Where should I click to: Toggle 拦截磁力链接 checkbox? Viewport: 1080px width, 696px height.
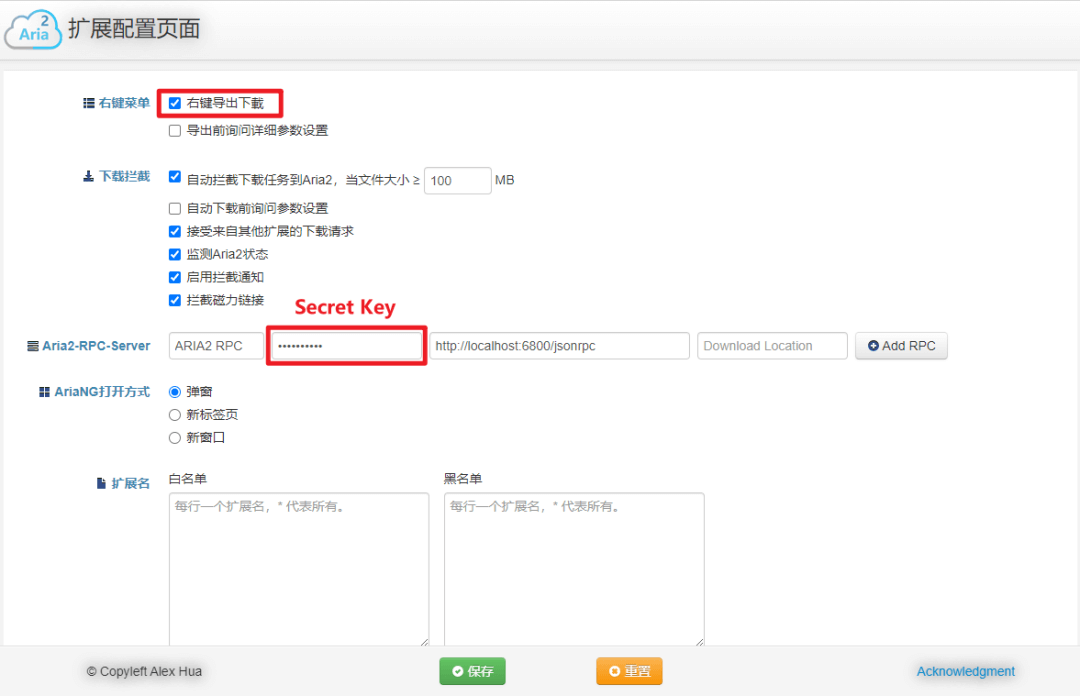[175, 300]
